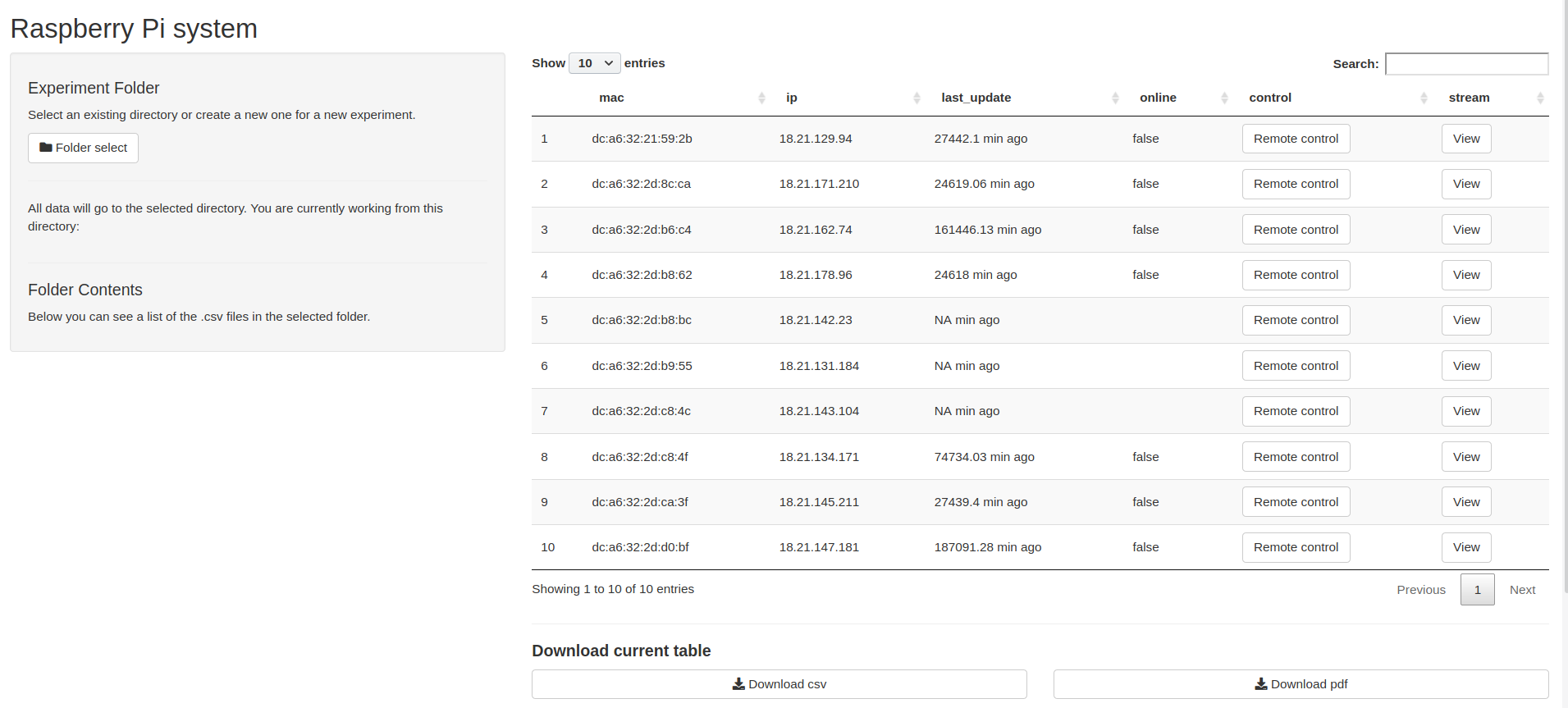View stream for 18.21.145.211

1466,502
